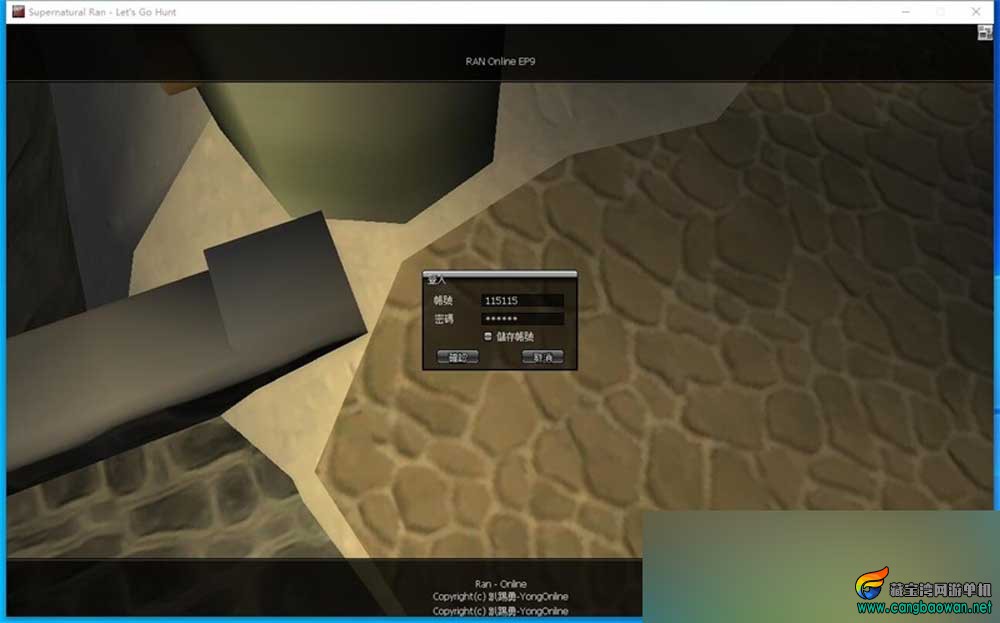Confirm login with the left dialog button
Viewport: 1000px width, 623px height.
(457, 357)
